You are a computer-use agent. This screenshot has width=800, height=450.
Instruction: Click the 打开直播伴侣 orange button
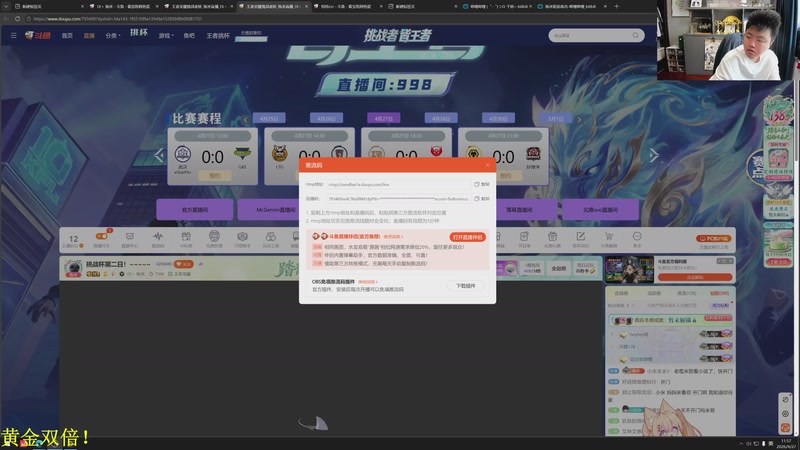click(467, 237)
